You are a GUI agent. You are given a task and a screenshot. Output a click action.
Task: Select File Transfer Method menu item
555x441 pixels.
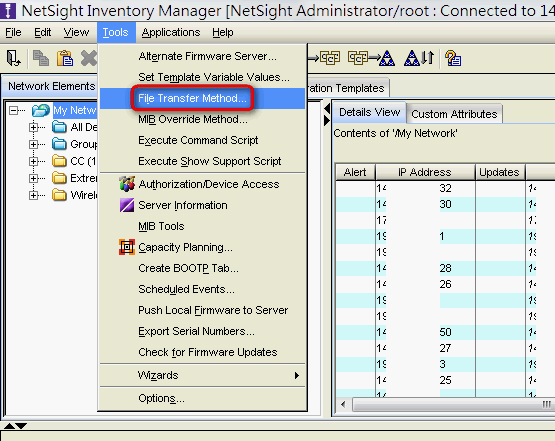(x=202, y=98)
